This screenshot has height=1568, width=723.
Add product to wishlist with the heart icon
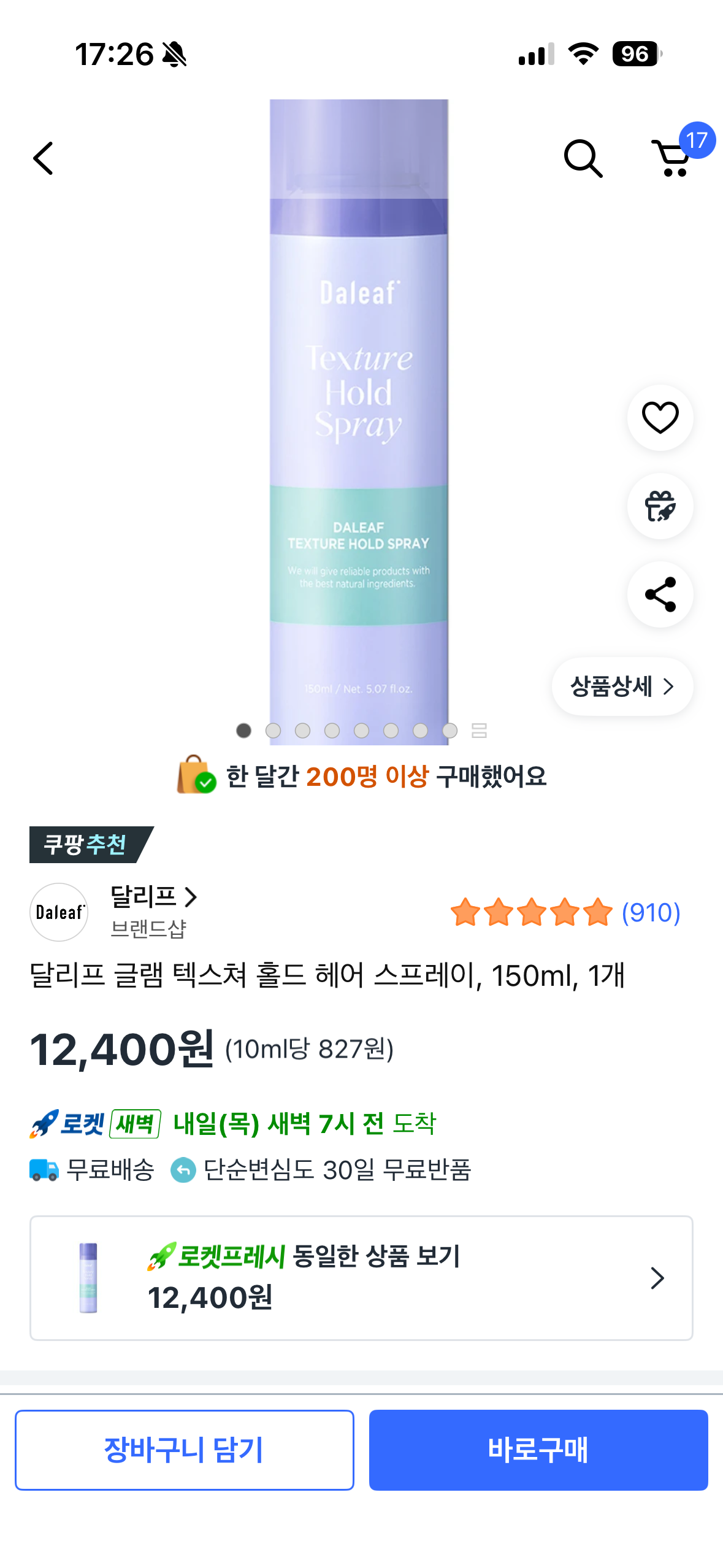click(660, 418)
